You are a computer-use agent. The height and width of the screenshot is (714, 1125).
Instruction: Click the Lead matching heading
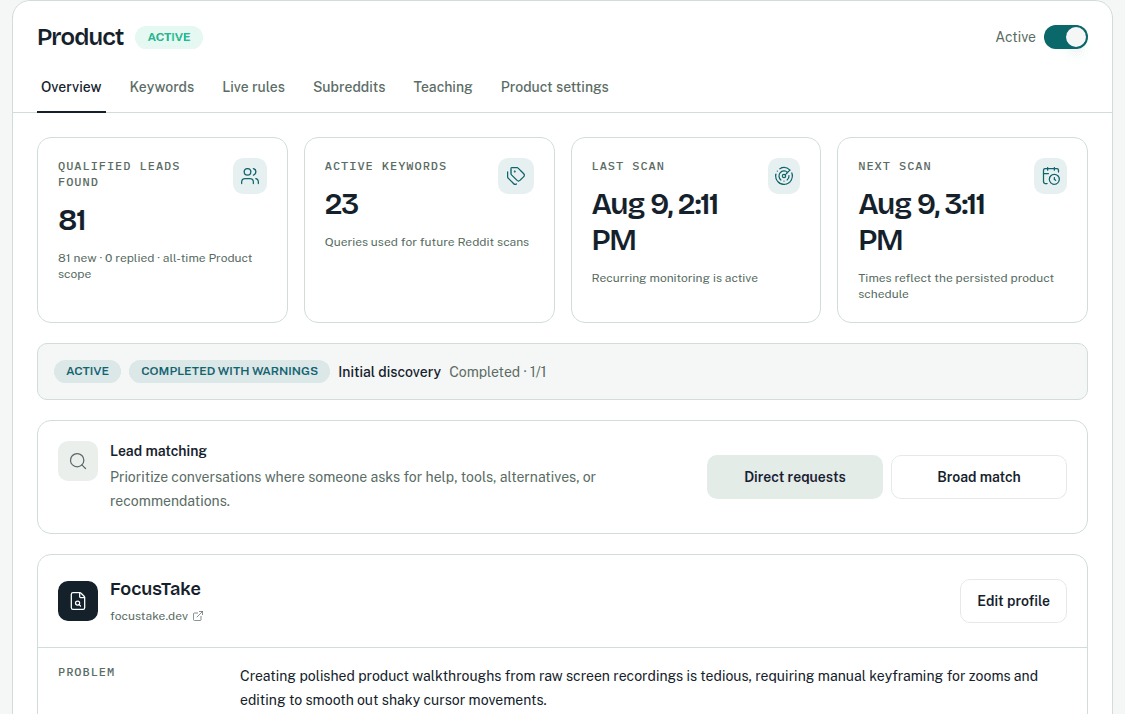pyautogui.click(x=158, y=451)
